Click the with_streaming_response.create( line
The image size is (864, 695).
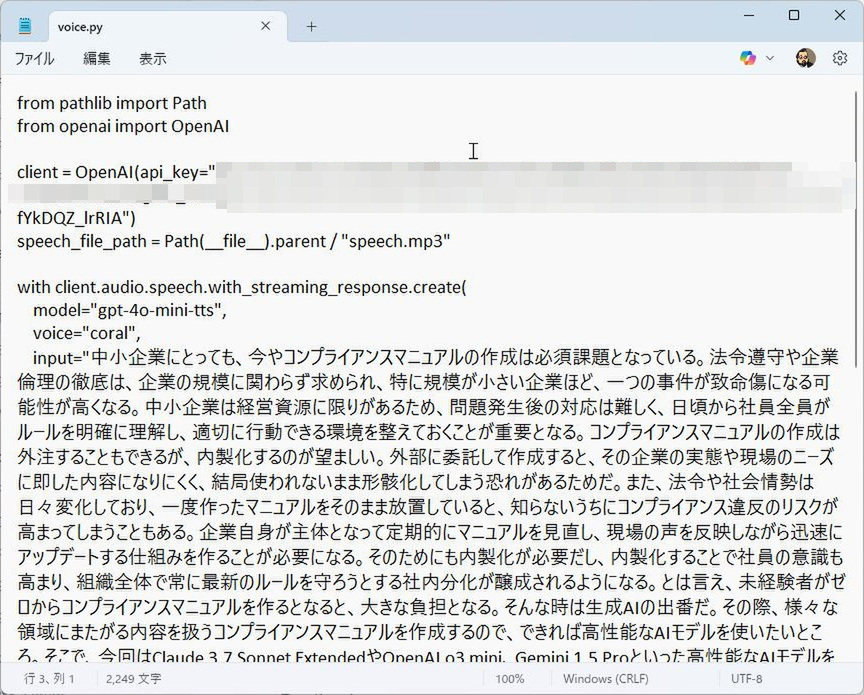coord(242,287)
